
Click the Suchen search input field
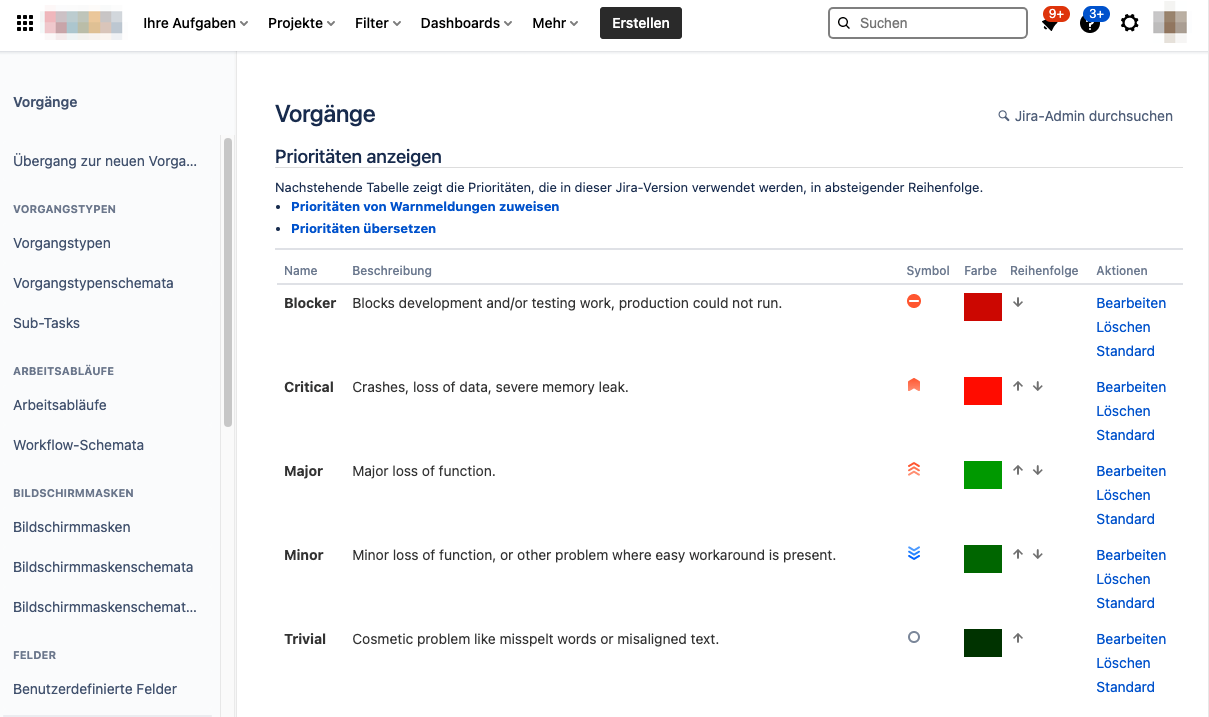click(x=927, y=22)
